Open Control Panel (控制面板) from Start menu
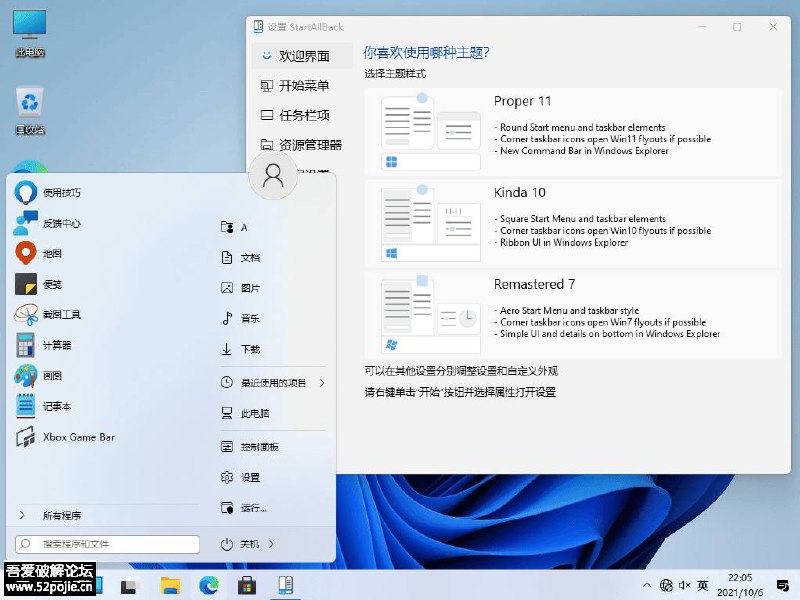Image resolution: width=800 pixels, height=600 pixels. pos(258,447)
